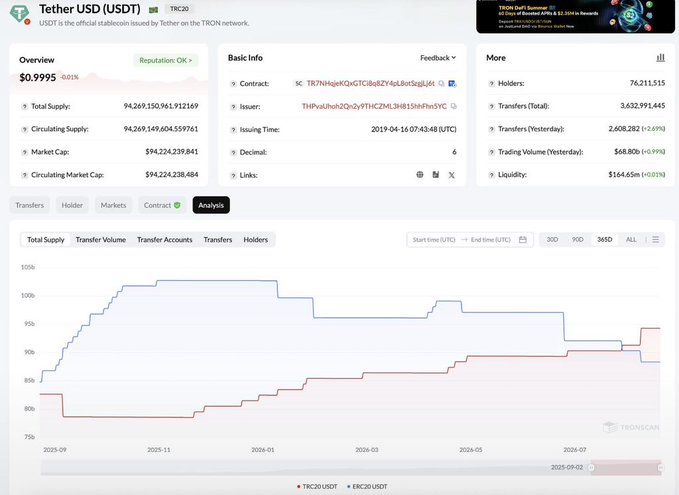679x495 pixels.
Task: Click the blue icon after the contract address
Action: coord(452,84)
